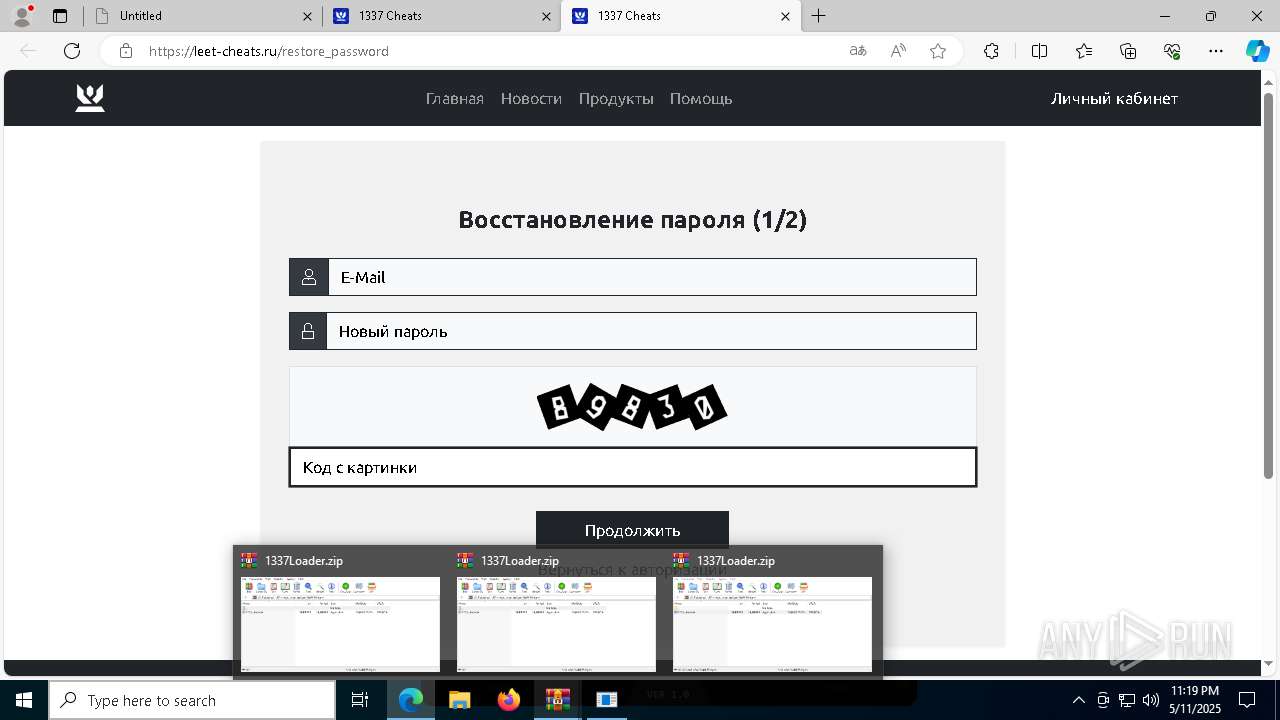Open the Продукты menu item
Image resolution: width=1280 pixels, height=720 pixels.
616,99
